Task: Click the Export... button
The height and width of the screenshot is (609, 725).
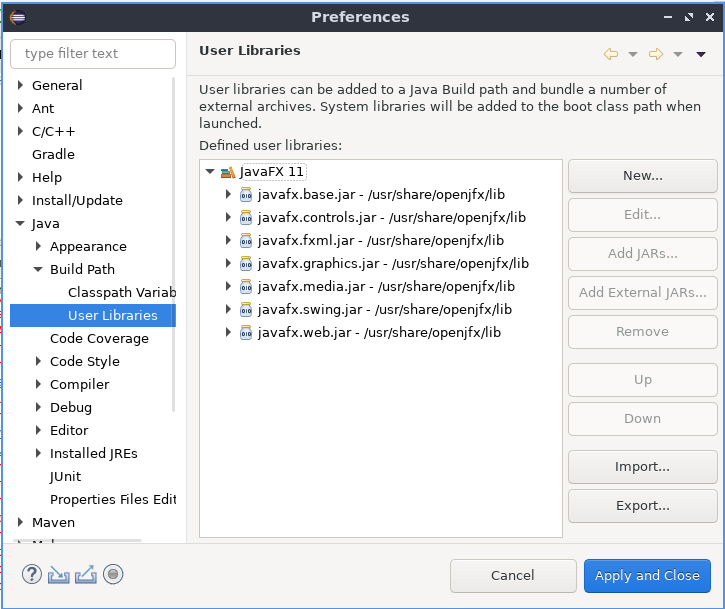Action: coord(642,505)
